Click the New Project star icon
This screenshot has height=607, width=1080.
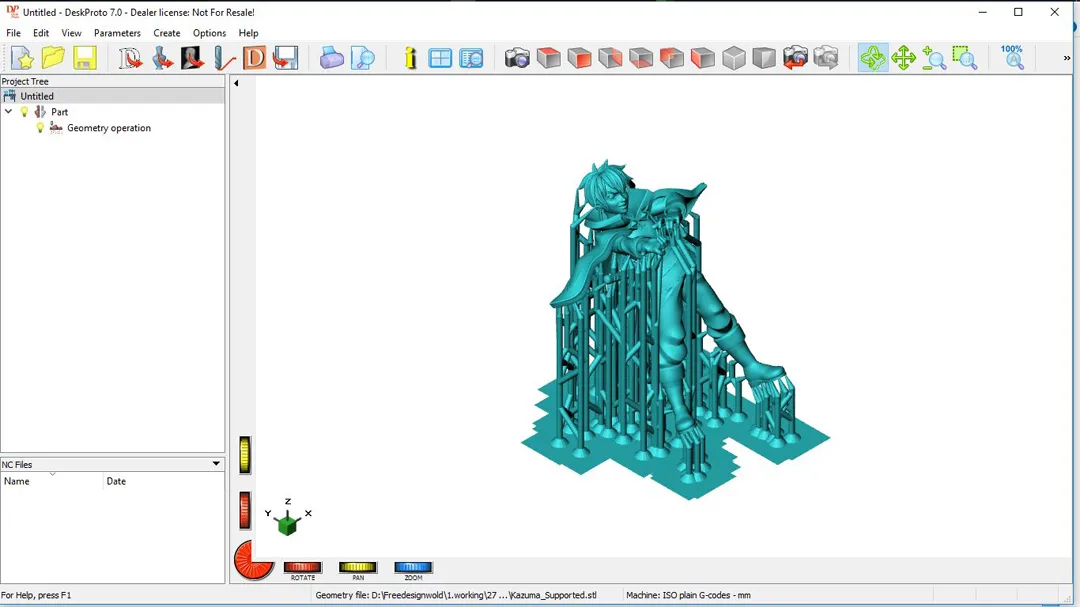pos(22,58)
